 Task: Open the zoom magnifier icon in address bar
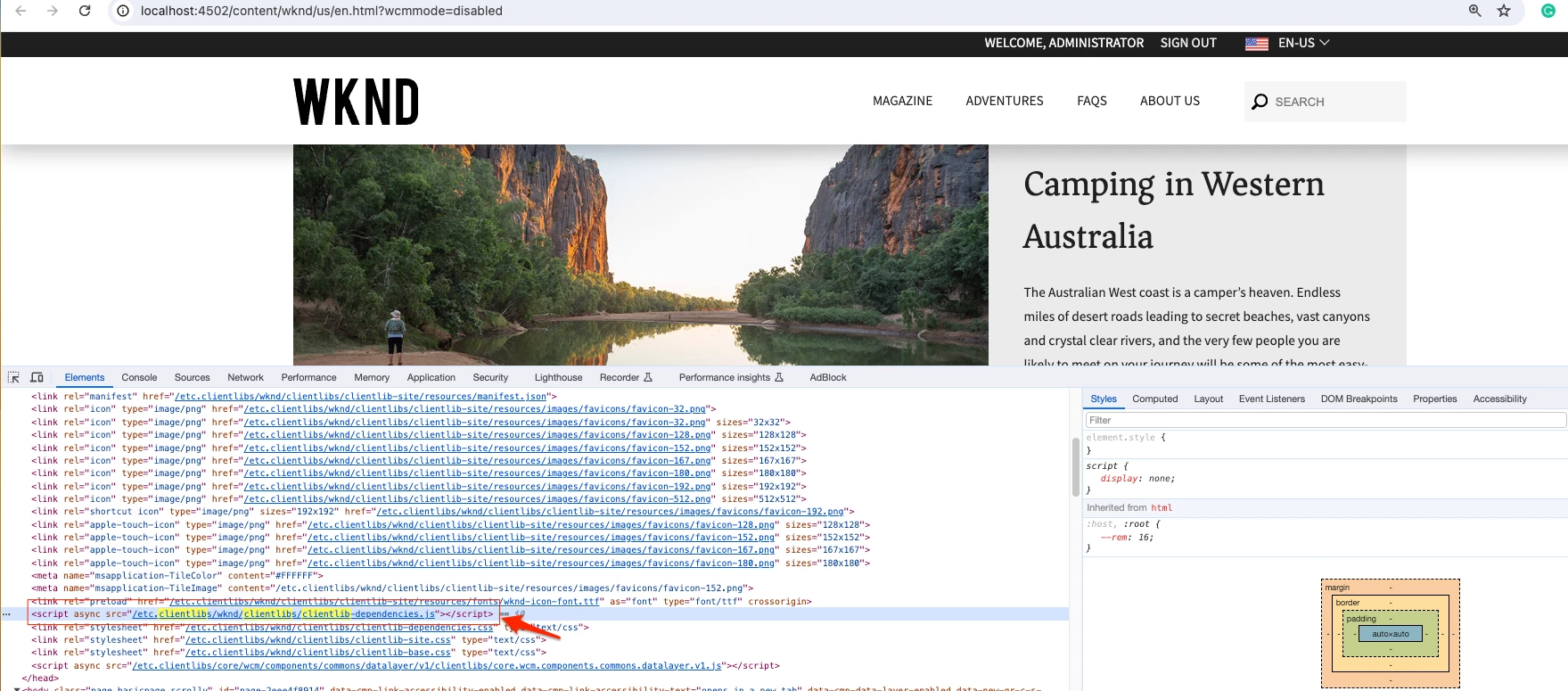(x=1475, y=11)
